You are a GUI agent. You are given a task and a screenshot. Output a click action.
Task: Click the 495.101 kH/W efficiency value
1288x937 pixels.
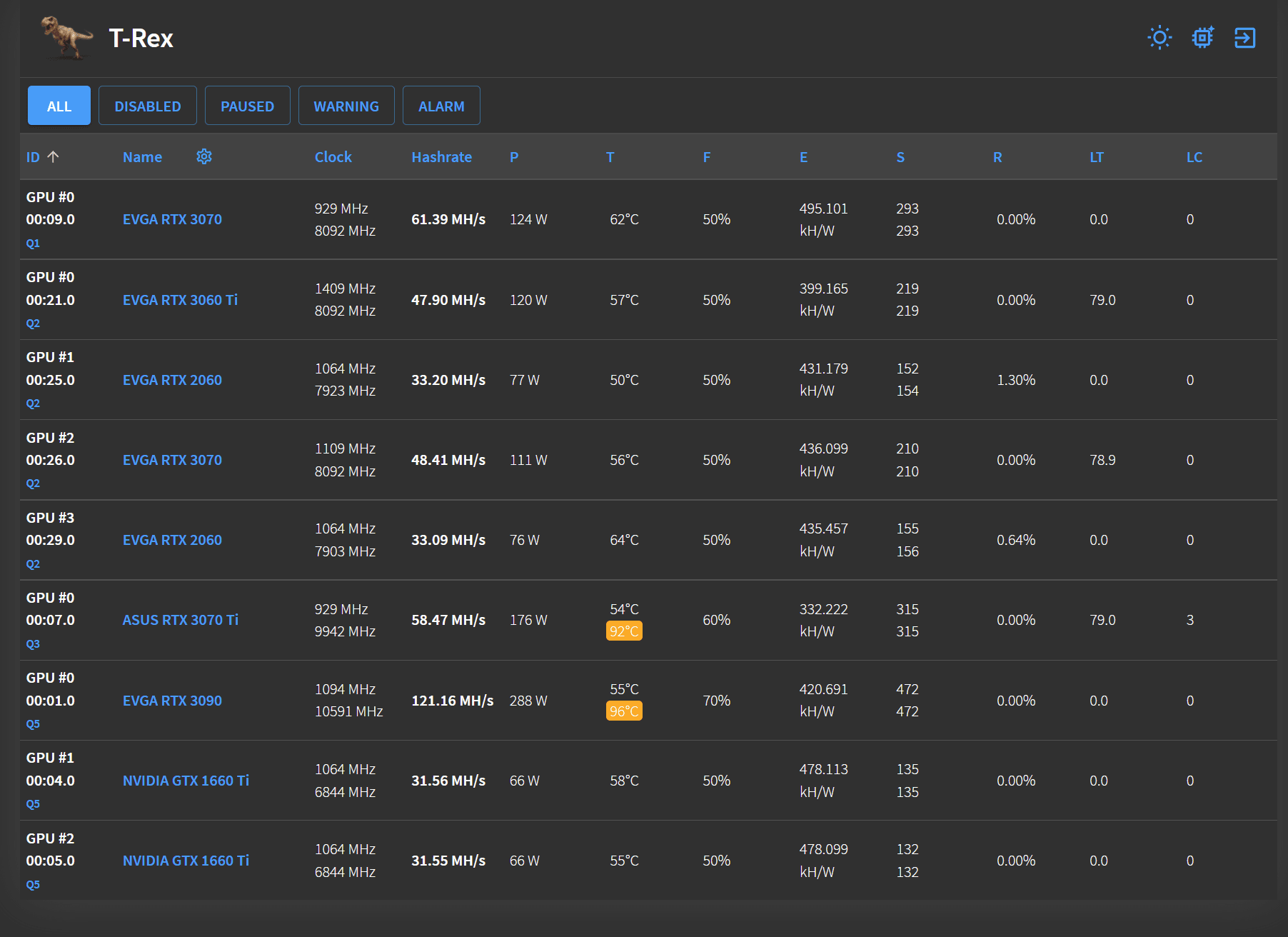823,219
